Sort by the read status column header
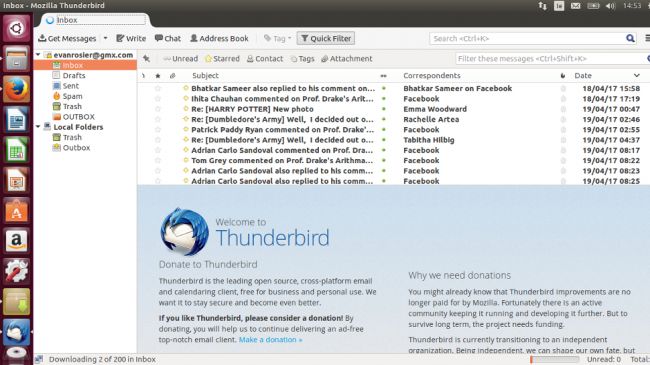This screenshot has width=650, height=365. point(383,76)
